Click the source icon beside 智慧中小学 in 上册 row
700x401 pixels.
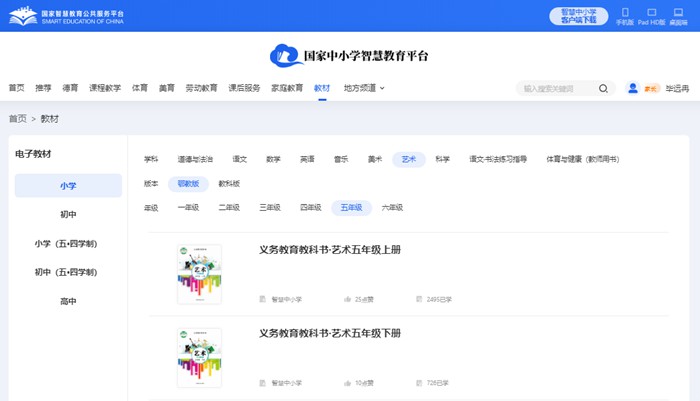[262, 299]
